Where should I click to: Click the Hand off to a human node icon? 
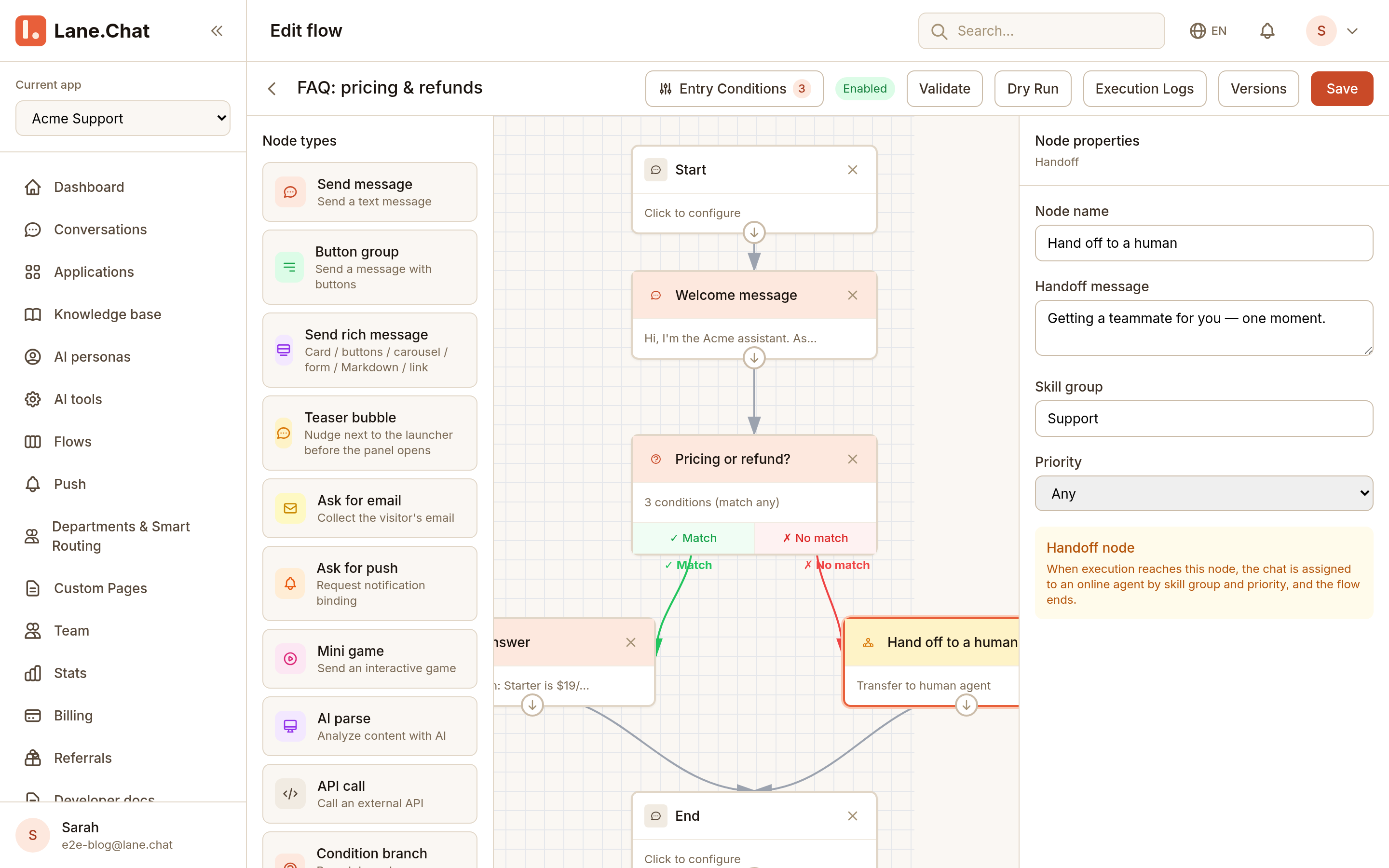click(x=869, y=642)
